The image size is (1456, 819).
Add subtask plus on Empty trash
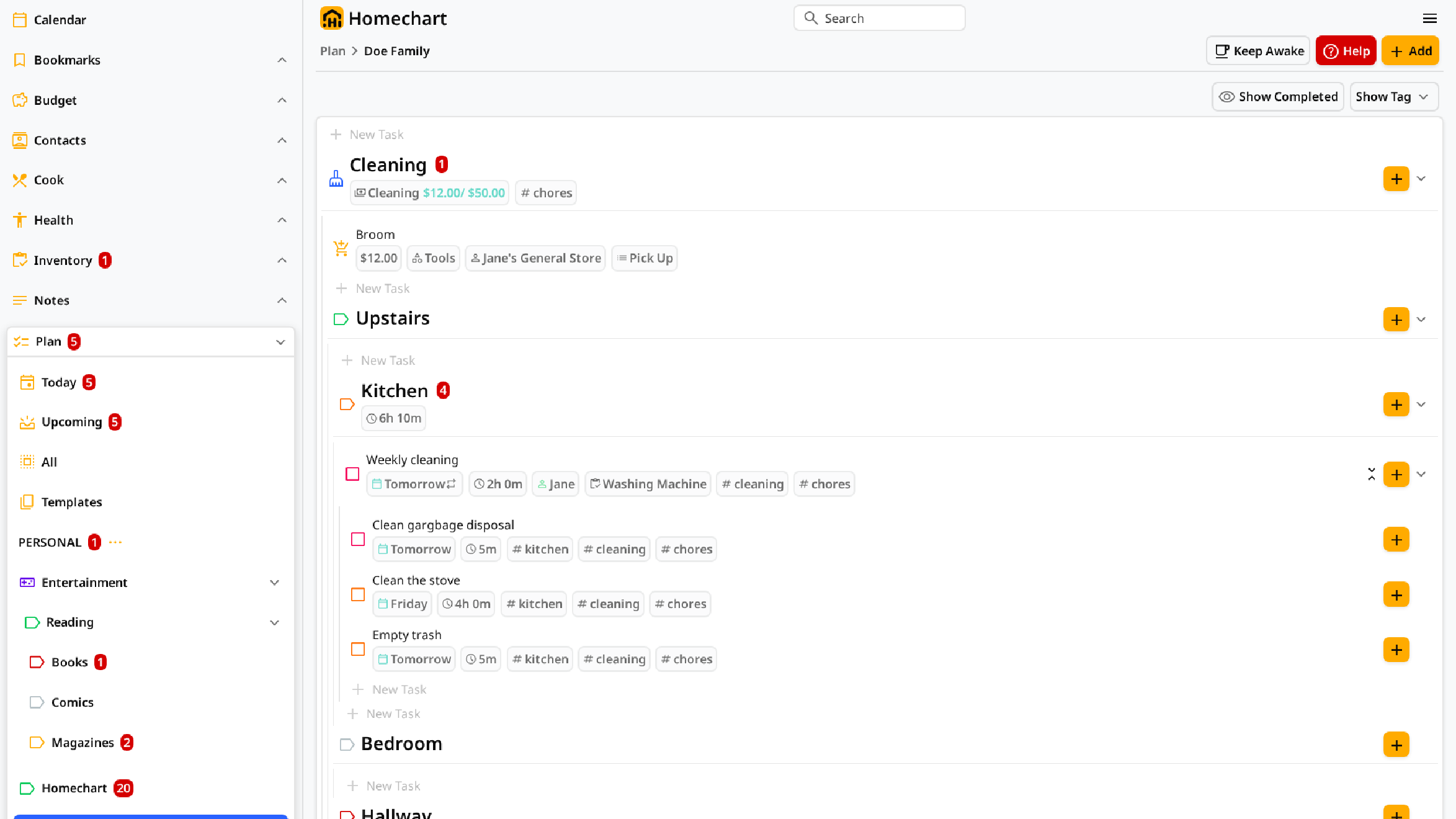click(x=1396, y=650)
